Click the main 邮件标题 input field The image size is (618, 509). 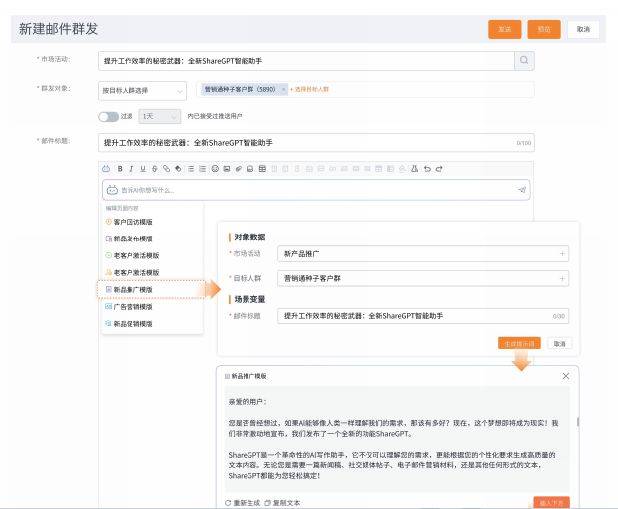[x=316, y=143]
